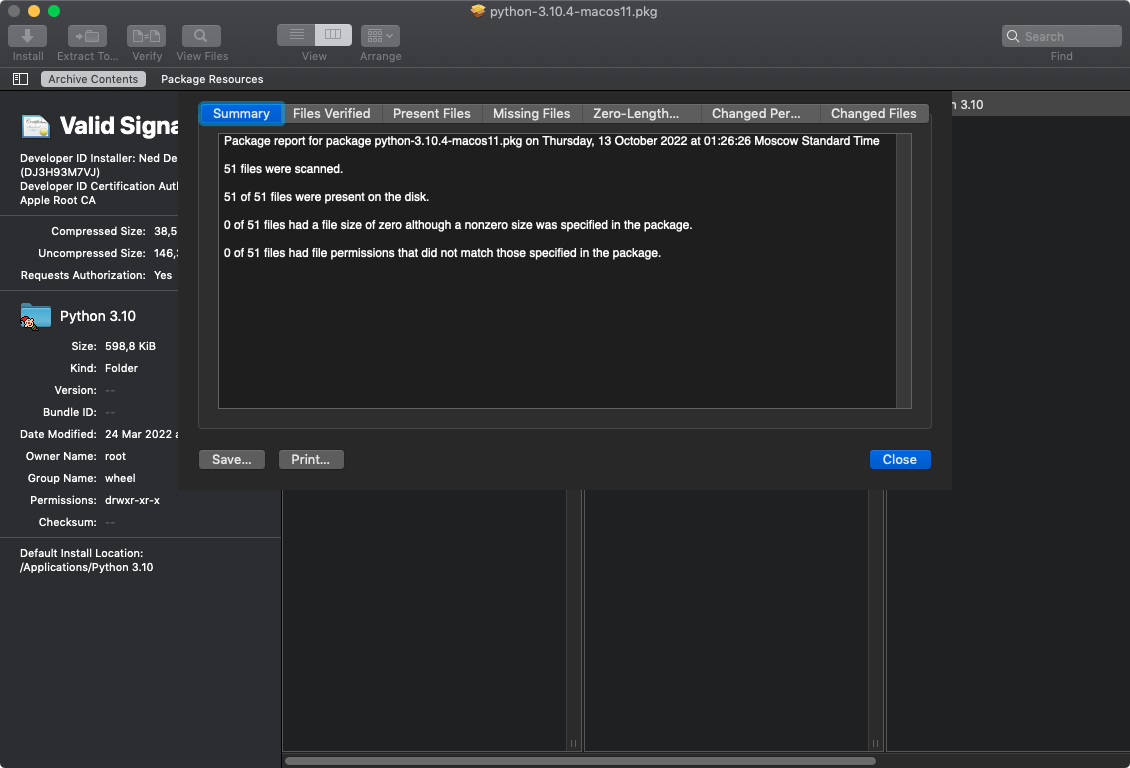1130x768 pixels.
Task: Open the Files Verified tab
Action: coord(331,113)
